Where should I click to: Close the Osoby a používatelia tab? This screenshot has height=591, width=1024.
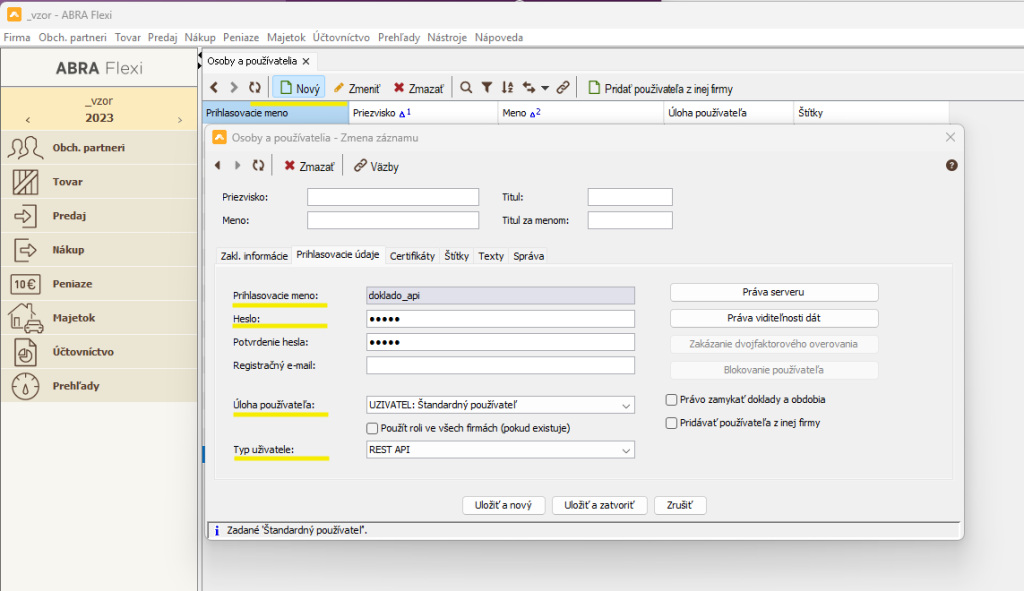pyautogui.click(x=306, y=61)
